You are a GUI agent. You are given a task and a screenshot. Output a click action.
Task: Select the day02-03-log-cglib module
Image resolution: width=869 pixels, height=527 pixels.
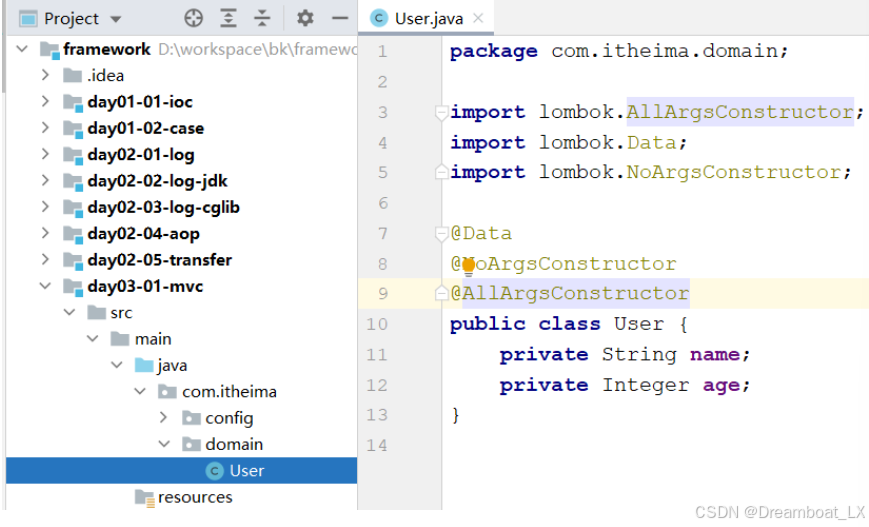tap(163, 207)
